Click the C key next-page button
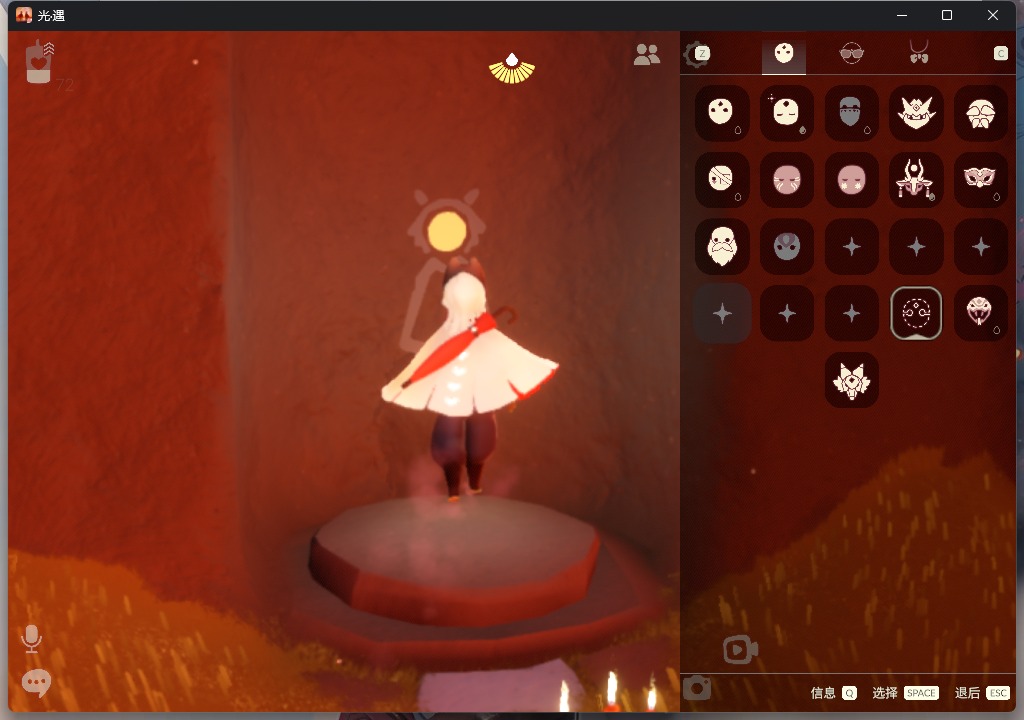This screenshot has width=1024, height=720. pos(1000,54)
